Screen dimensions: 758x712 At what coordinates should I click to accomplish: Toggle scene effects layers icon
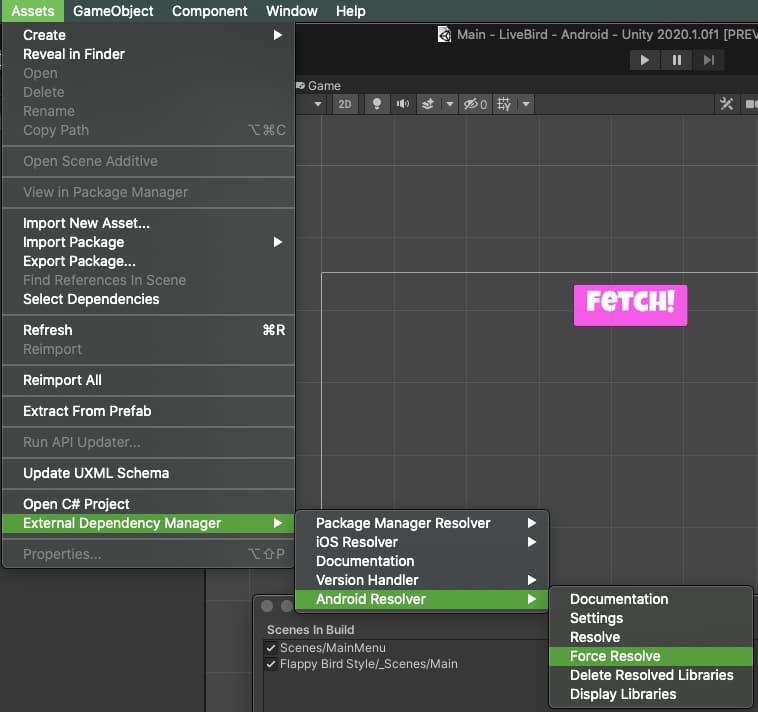coord(428,104)
